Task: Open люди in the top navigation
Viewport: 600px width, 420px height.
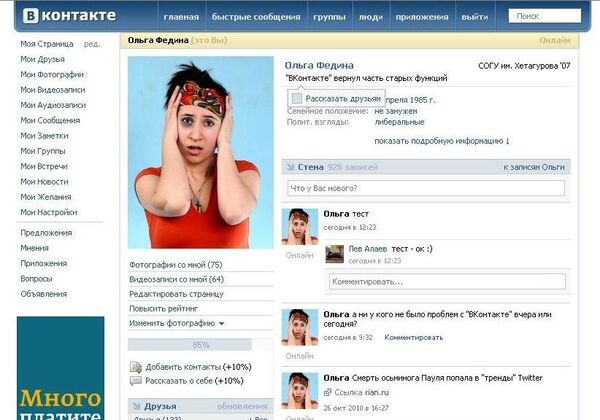Action: pos(371,17)
